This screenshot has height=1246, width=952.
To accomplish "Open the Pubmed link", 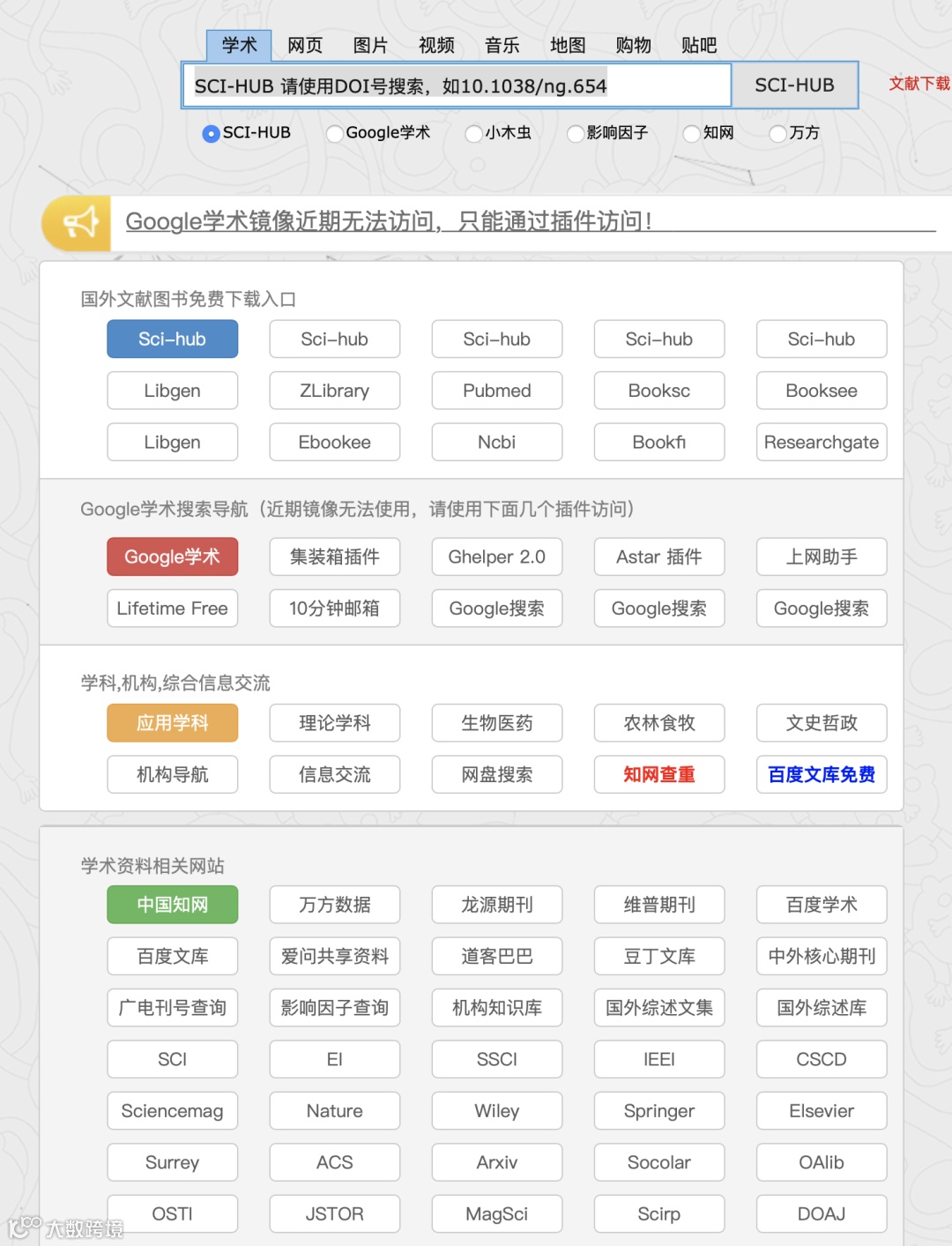I will click(497, 391).
